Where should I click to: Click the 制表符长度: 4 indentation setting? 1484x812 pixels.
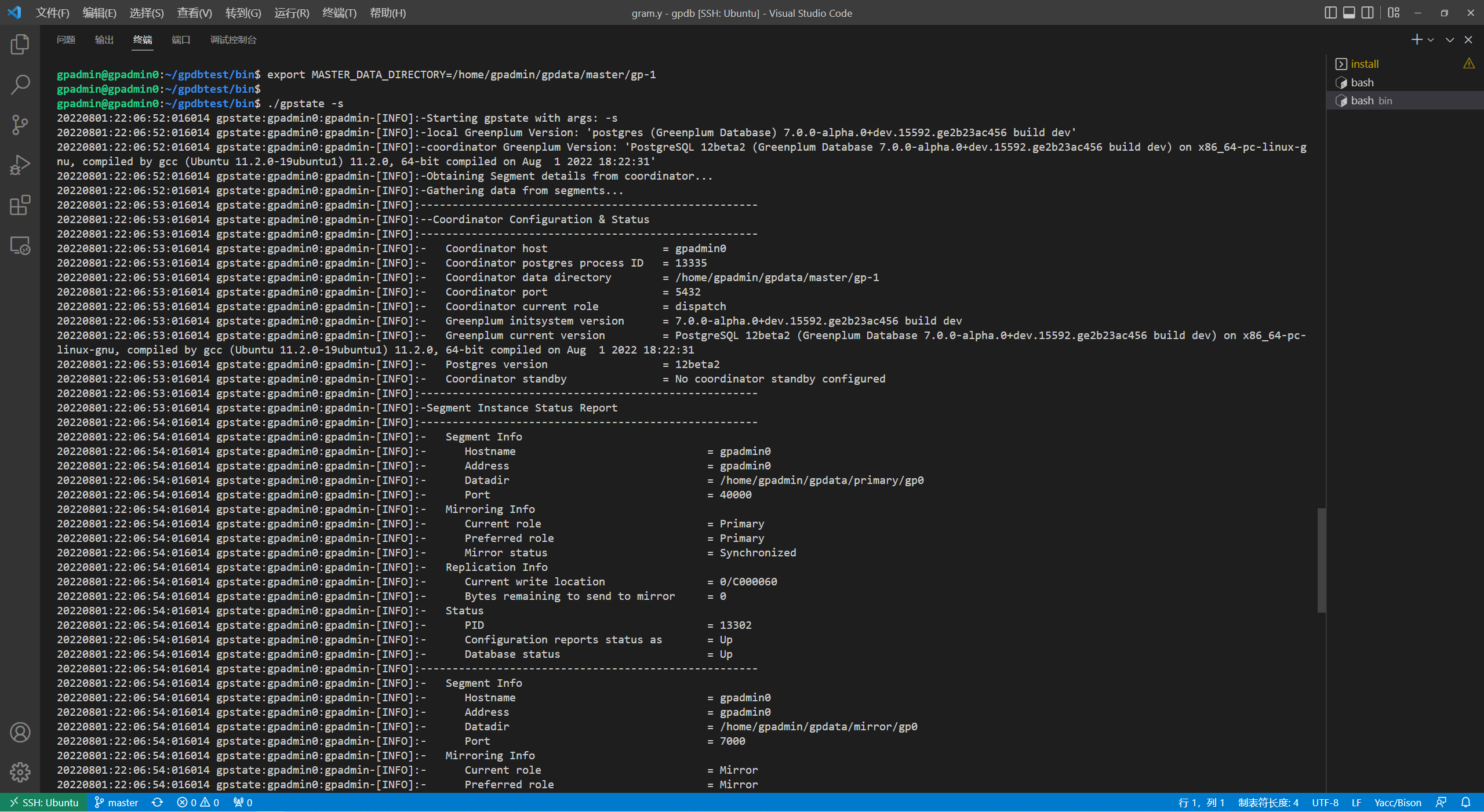pyautogui.click(x=1268, y=803)
